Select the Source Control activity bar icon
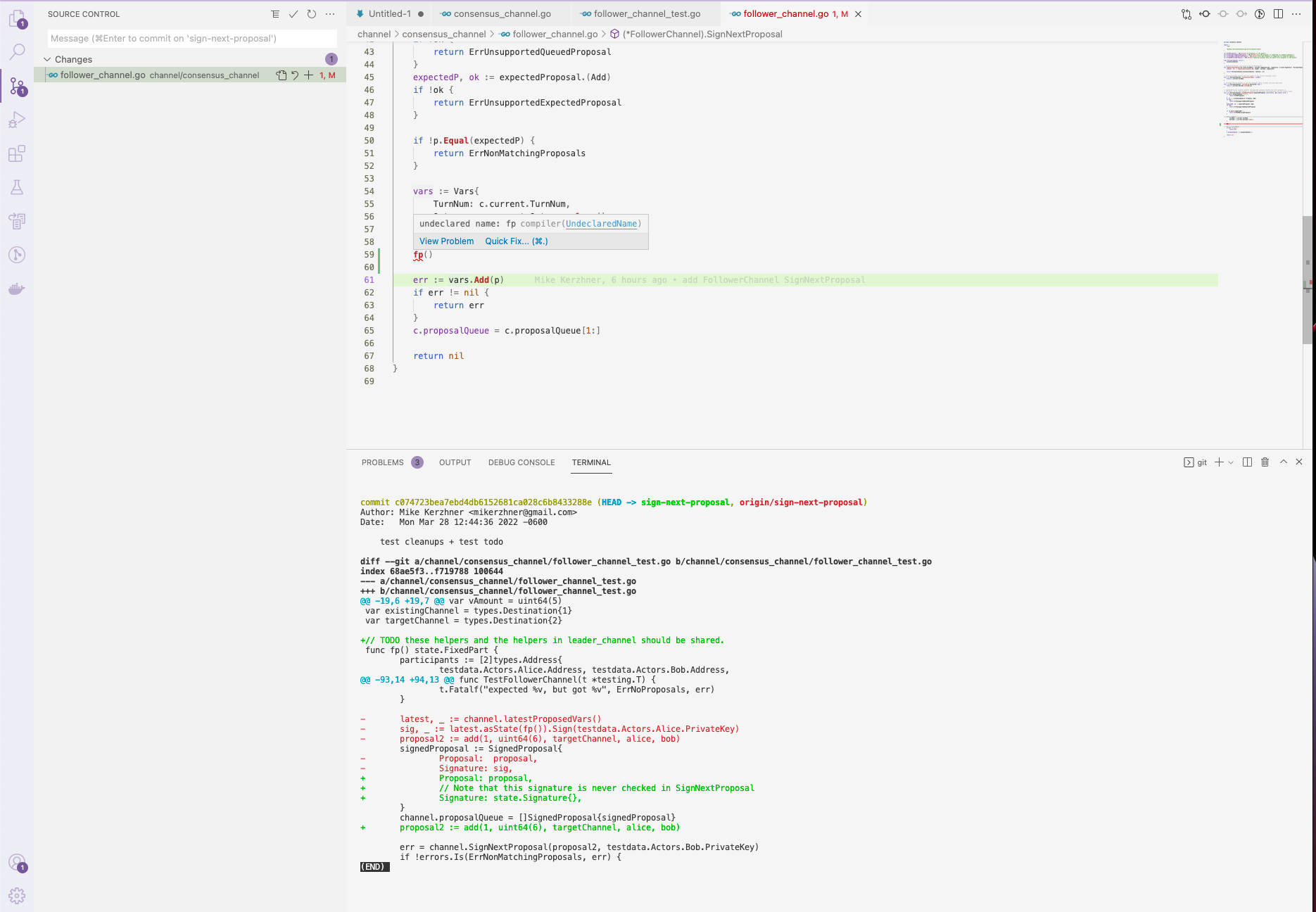Image resolution: width=1316 pixels, height=912 pixels. tap(17, 87)
